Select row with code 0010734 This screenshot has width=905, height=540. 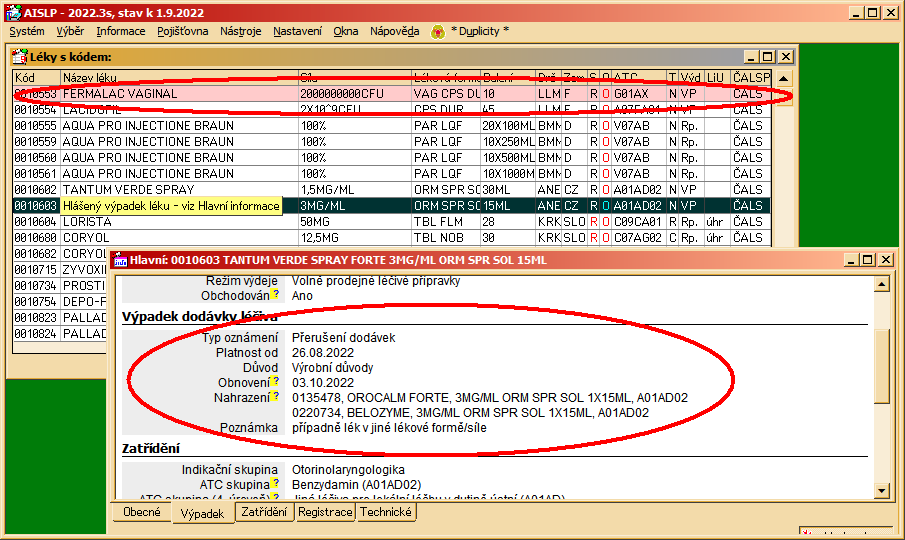pos(59,286)
